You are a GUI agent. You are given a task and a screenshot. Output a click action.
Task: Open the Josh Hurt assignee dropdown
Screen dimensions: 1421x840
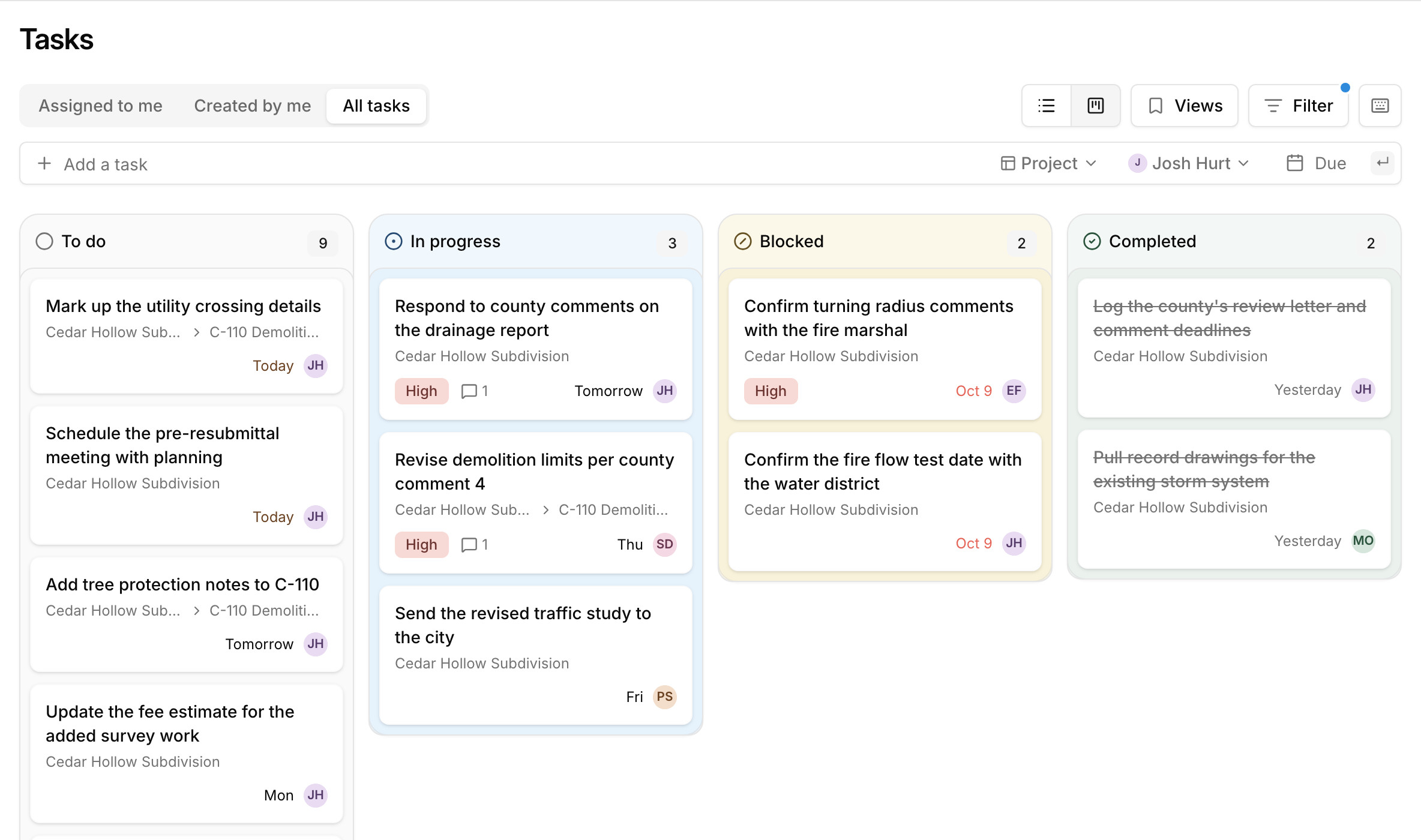1189,163
